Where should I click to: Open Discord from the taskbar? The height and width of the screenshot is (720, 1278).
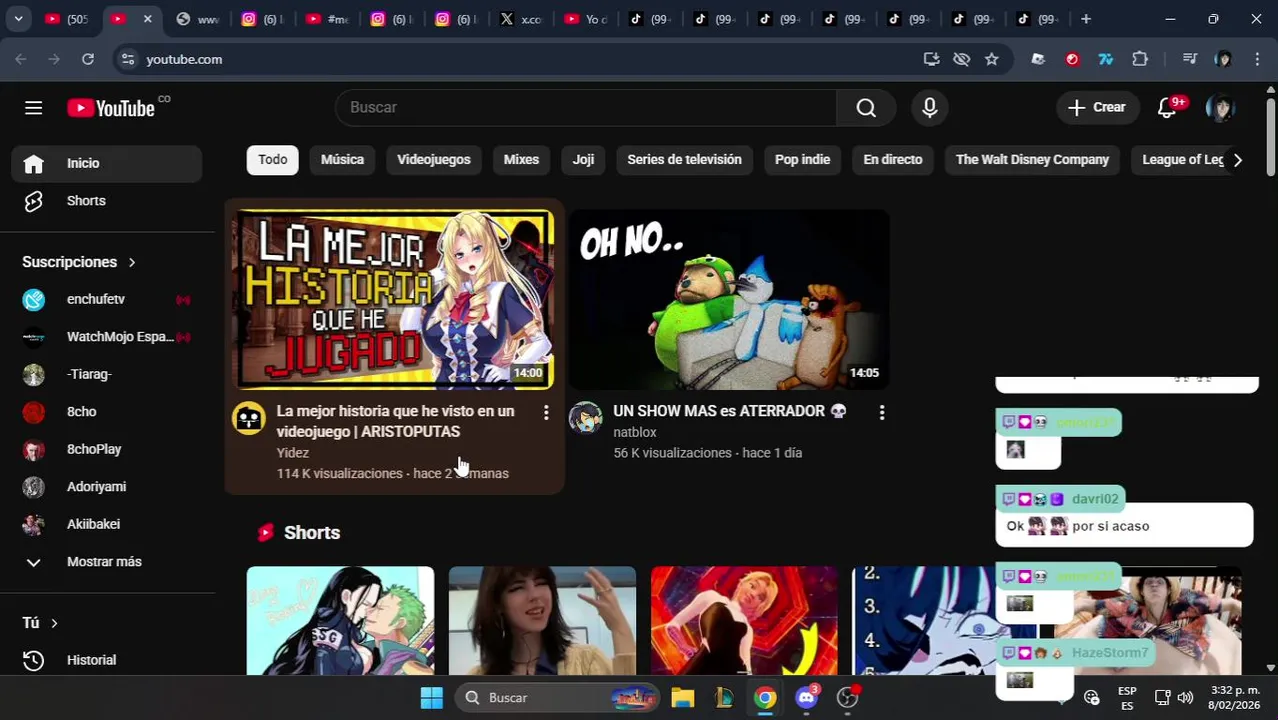coord(806,698)
